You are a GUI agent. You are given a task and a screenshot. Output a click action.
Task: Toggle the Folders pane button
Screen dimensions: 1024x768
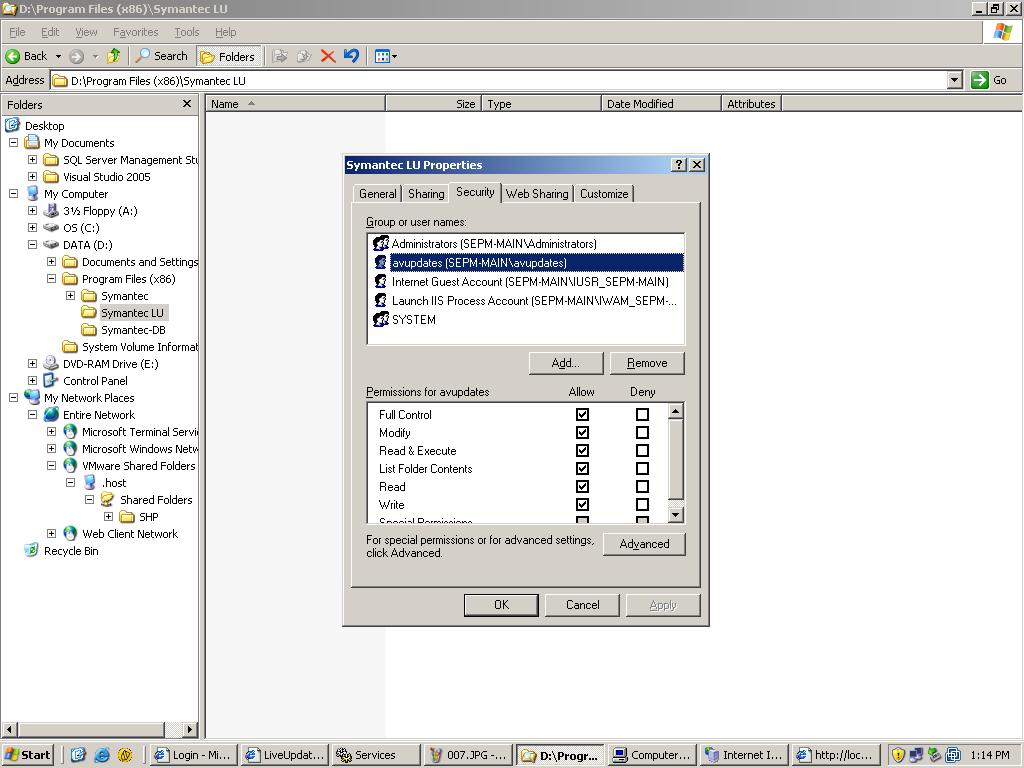[228, 56]
